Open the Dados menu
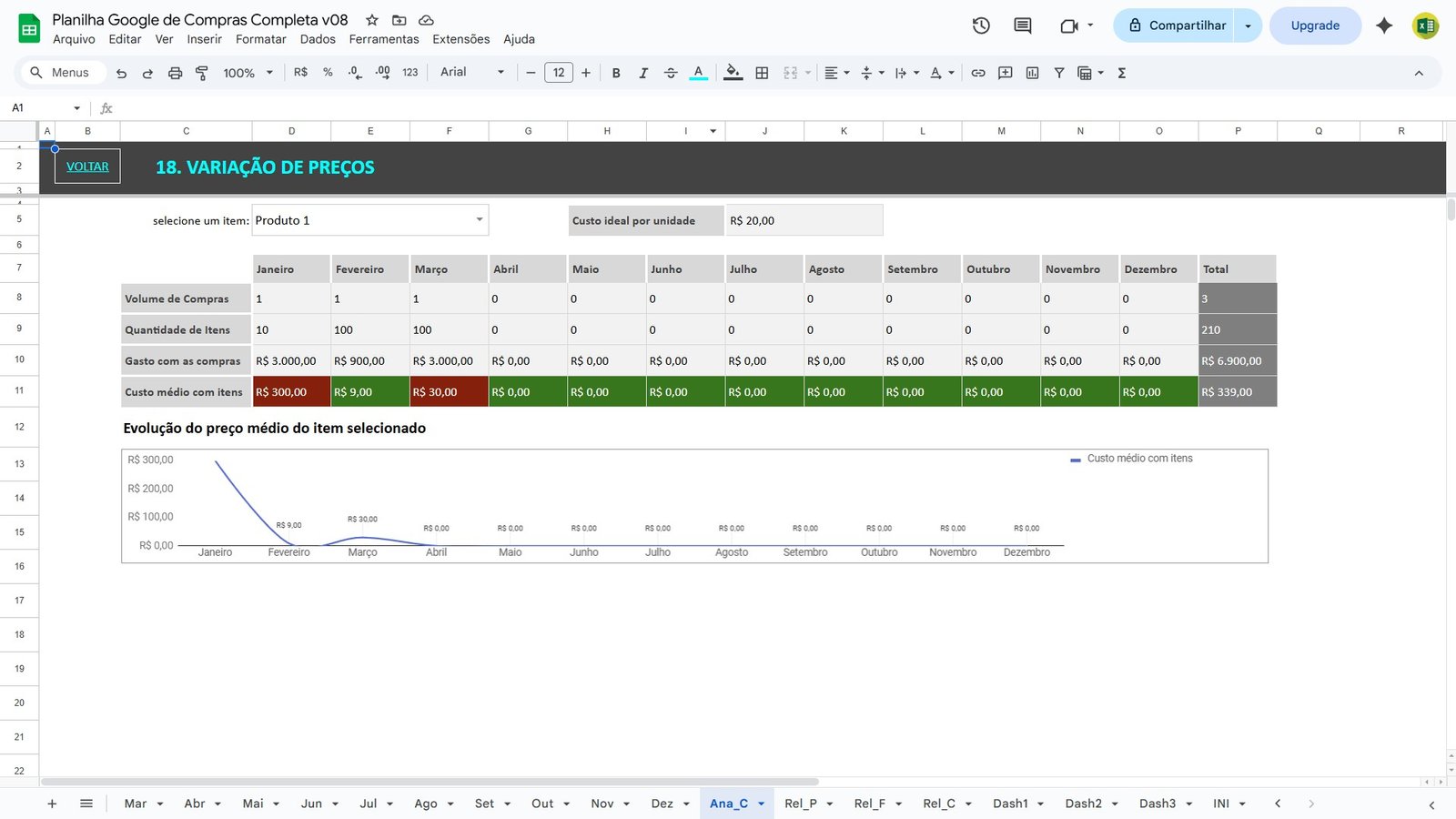This screenshot has height=819, width=1456. (x=317, y=39)
